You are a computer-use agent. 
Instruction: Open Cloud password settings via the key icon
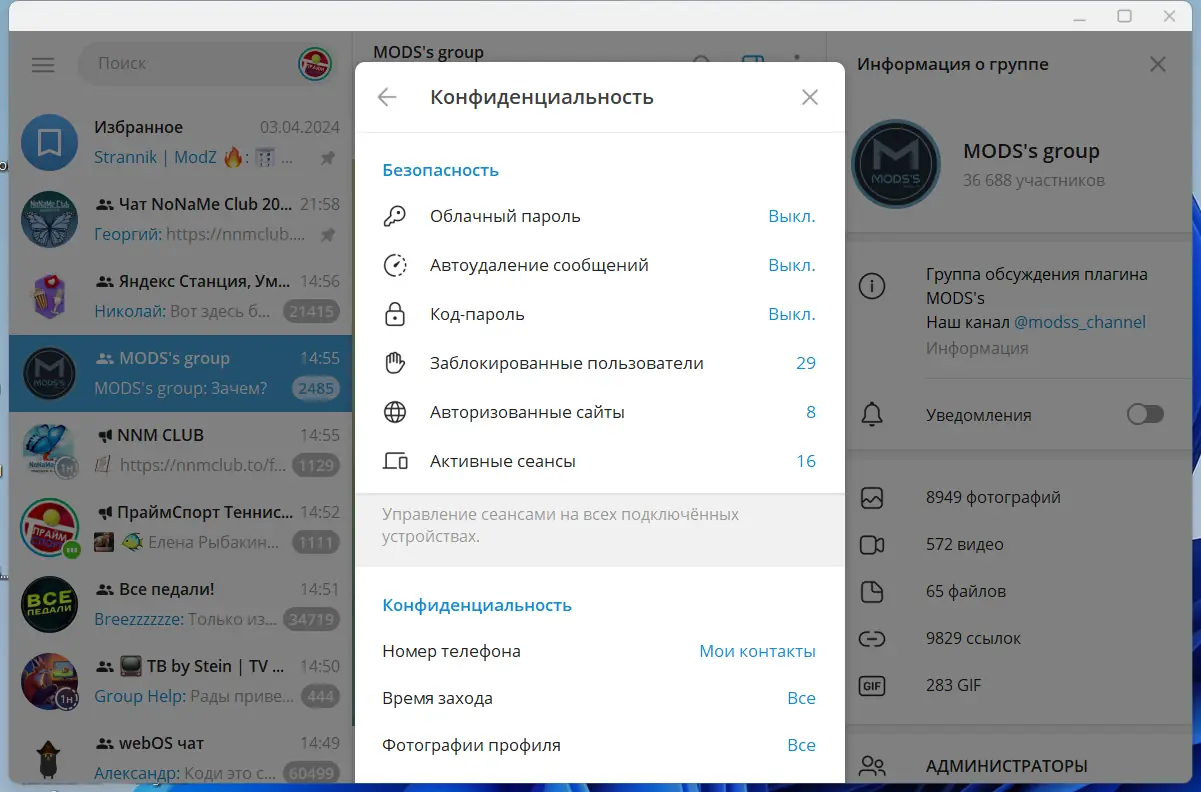pos(397,215)
